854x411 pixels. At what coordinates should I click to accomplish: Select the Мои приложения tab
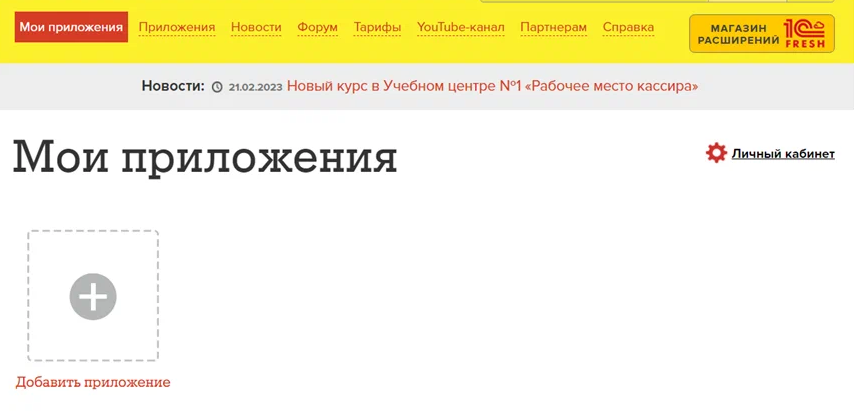coord(71,27)
